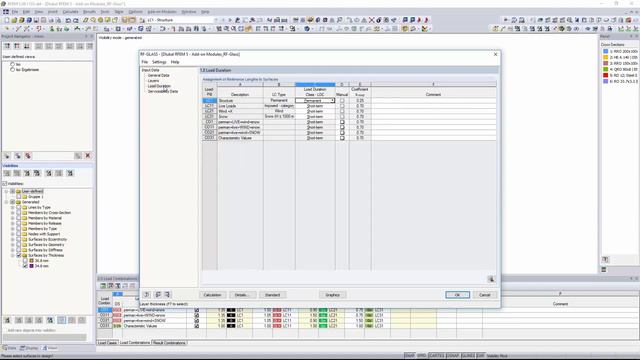Click the Print icon in main toolbar
This screenshot has width=640, height=360.
point(44,20)
